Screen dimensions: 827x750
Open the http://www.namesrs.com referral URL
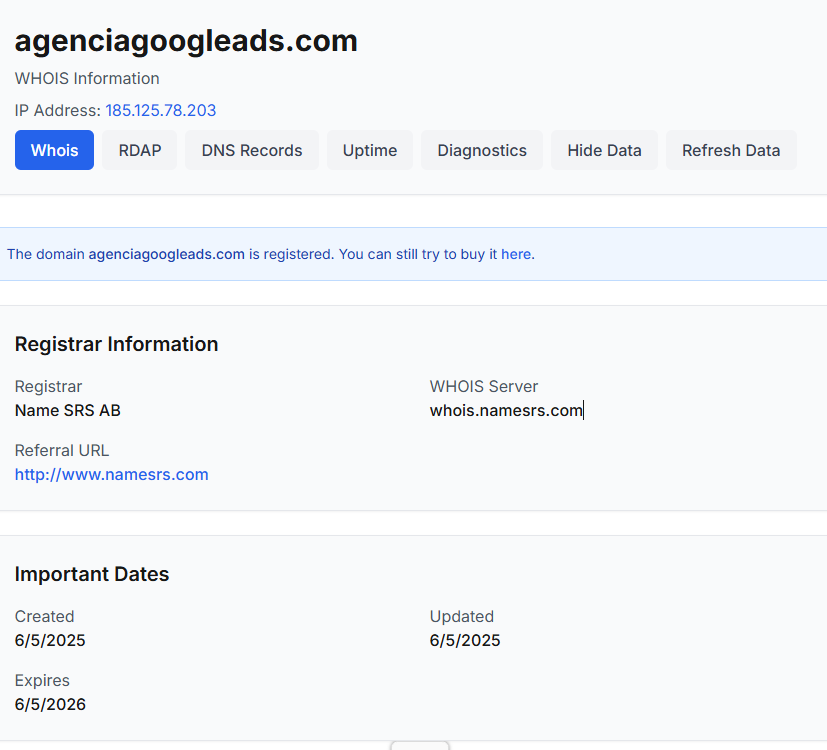point(111,474)
